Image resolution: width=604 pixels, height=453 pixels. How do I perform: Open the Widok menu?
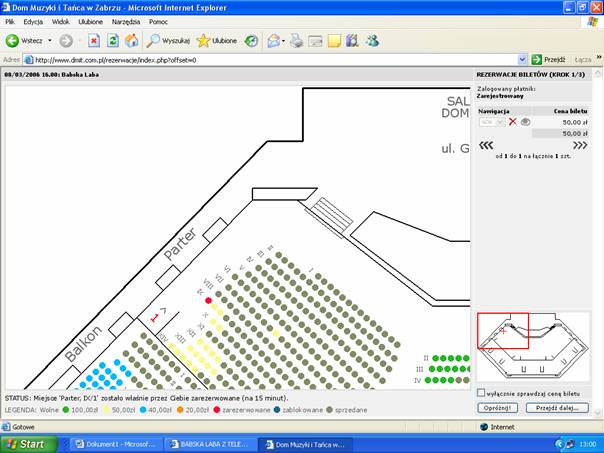click(x=60, y=21)
